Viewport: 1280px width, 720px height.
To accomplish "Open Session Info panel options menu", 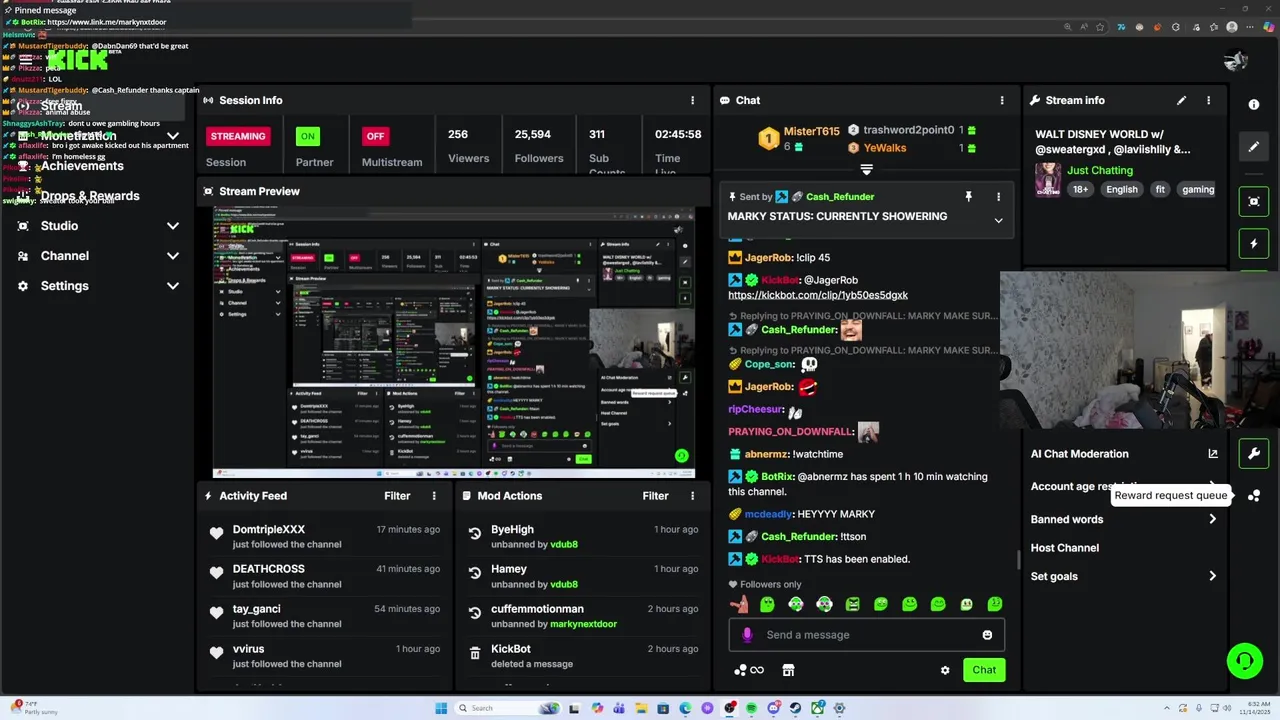I will click(692, 100).
